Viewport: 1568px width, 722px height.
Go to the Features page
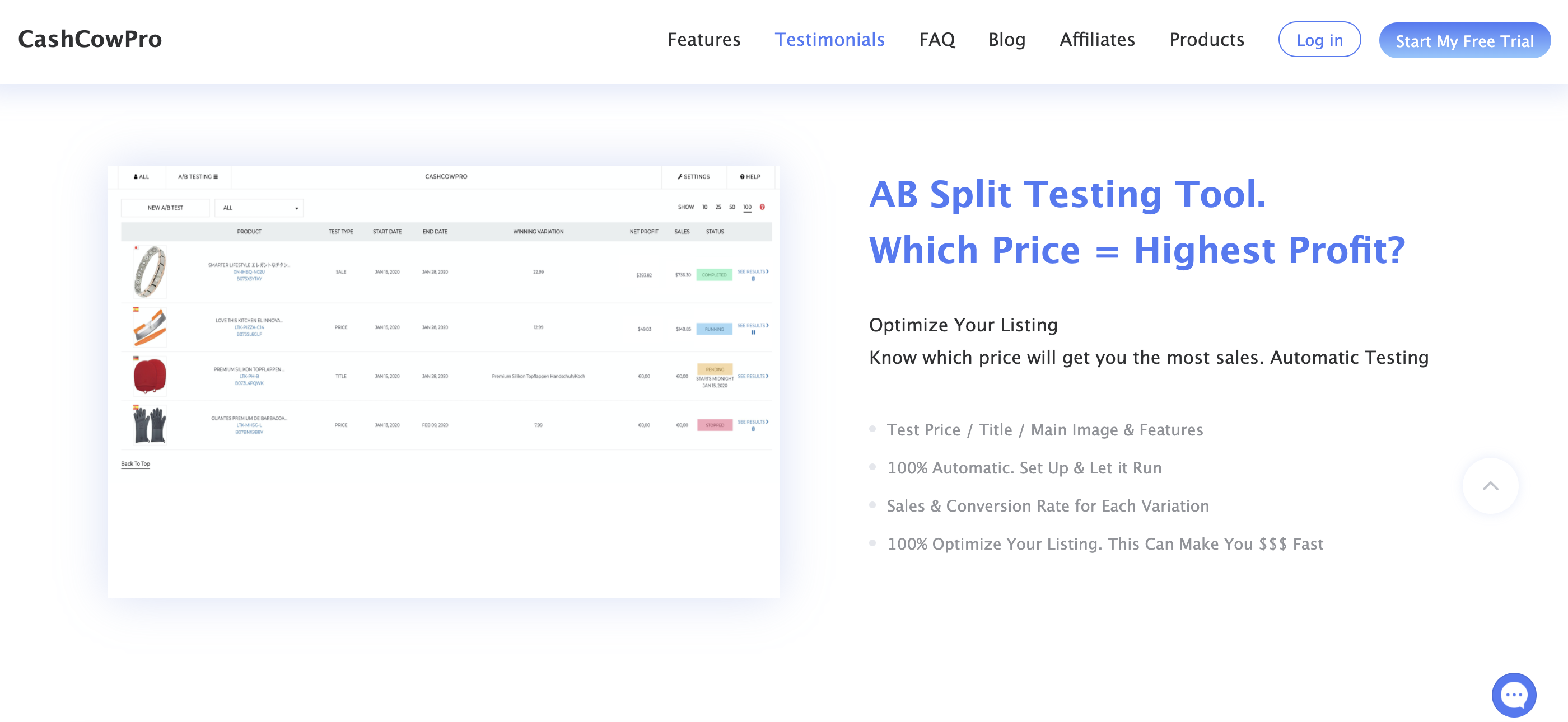(x=704, y=40)
